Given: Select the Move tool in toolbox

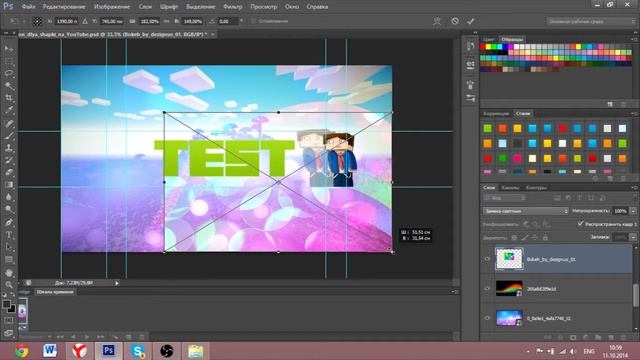Looking at the screenshot, I should (9, 49).
